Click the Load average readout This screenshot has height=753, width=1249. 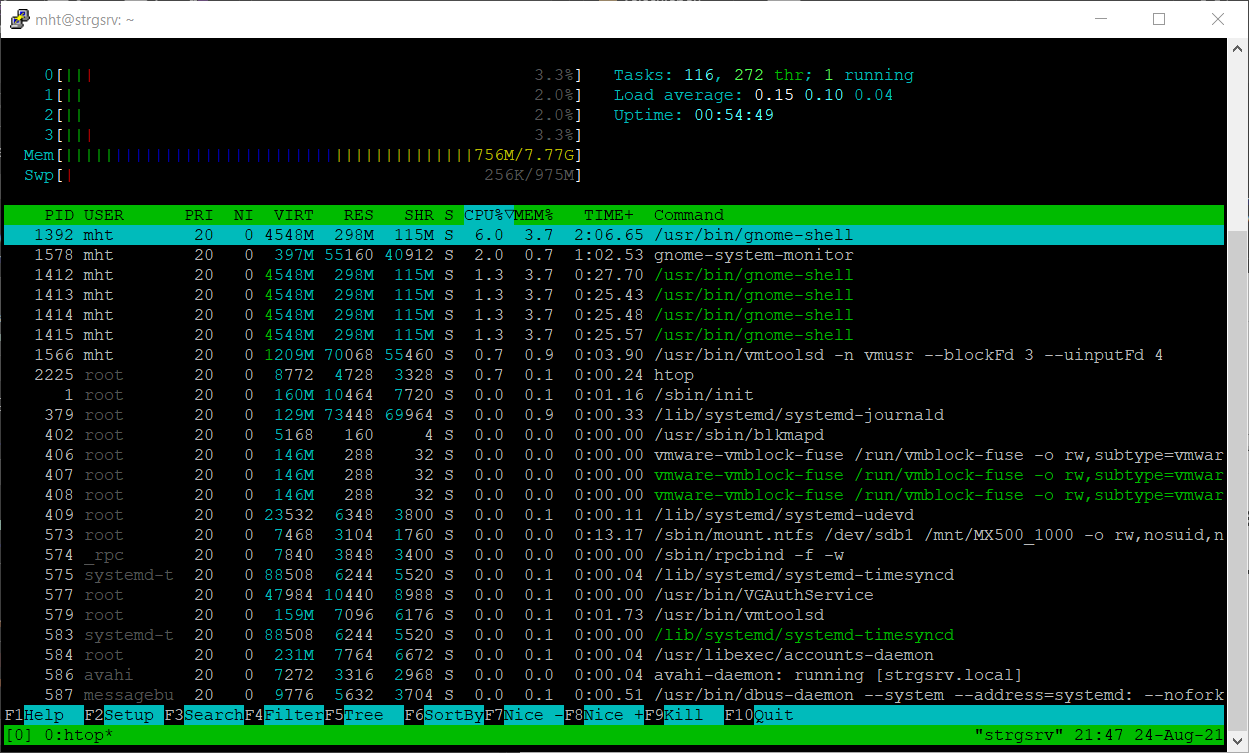click(x=754, y=95)
